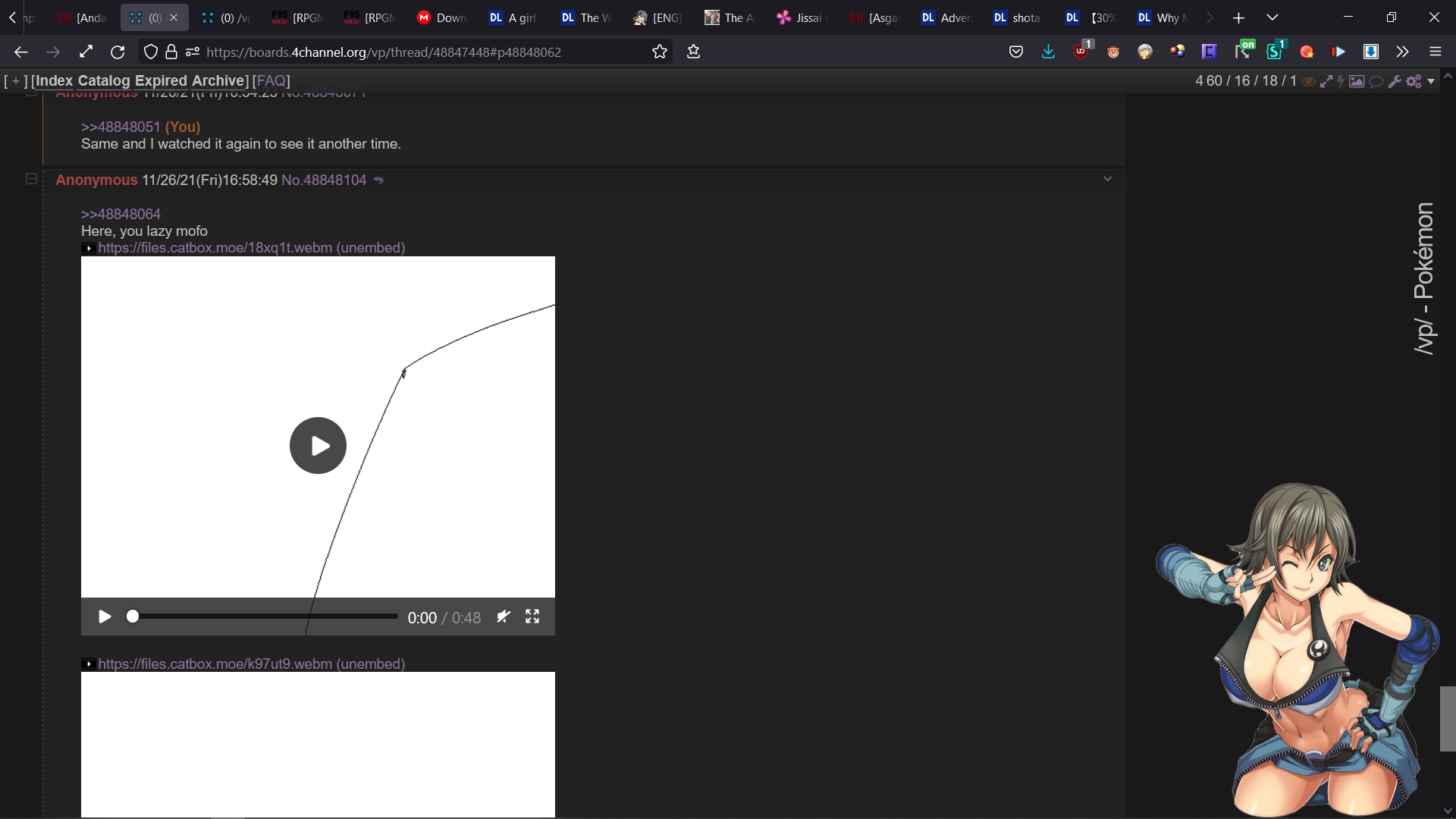Open the Catalog board link
The image size is (1456, 819).
click(x=103, y=80)
